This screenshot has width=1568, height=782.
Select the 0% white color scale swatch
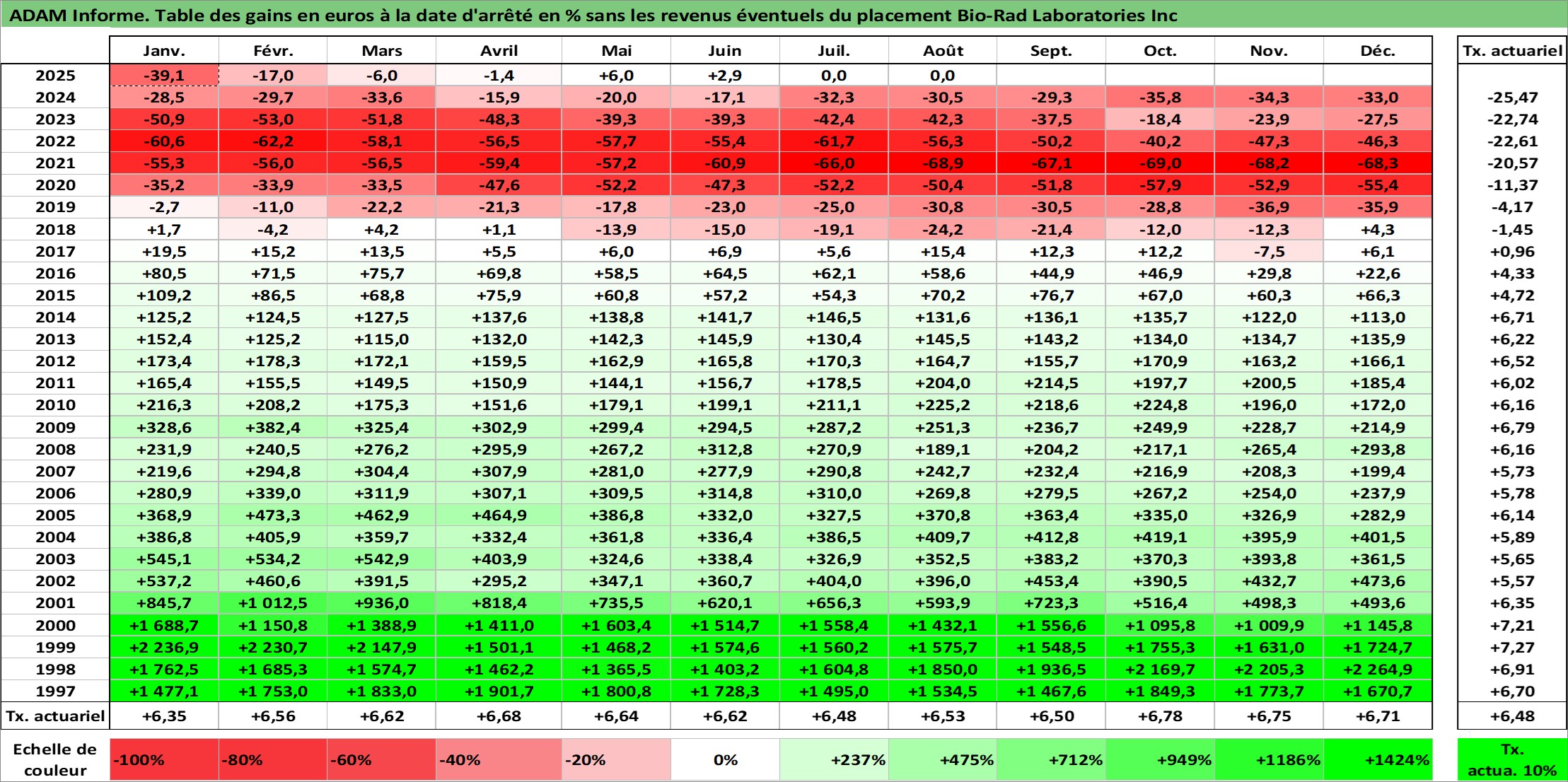tap(725, 760)
